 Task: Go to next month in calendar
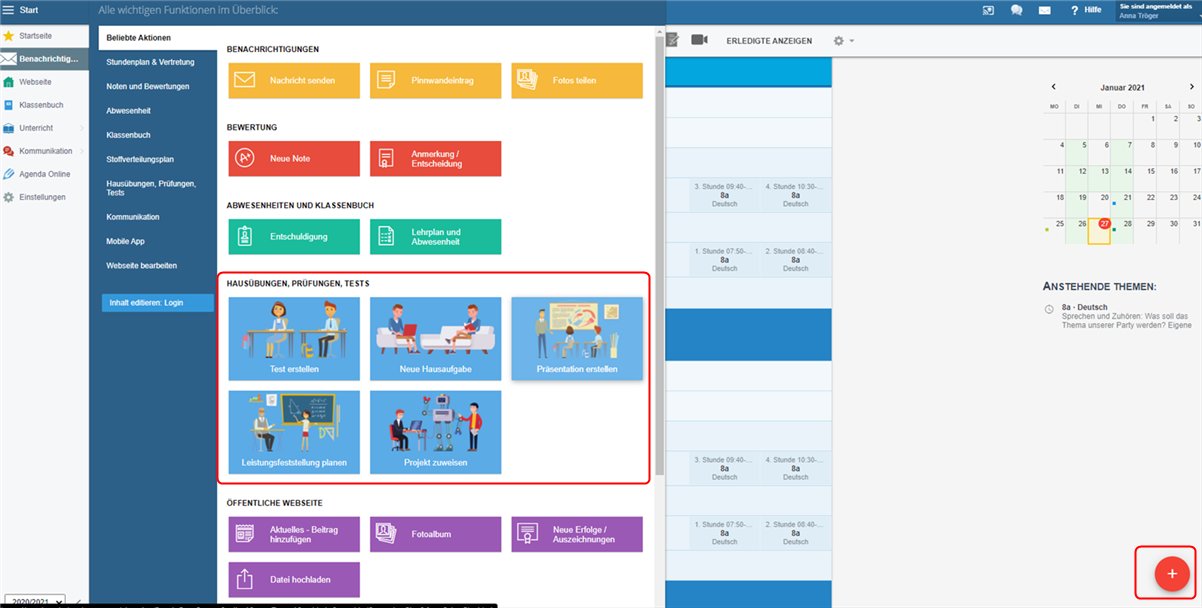(1191, 87)
